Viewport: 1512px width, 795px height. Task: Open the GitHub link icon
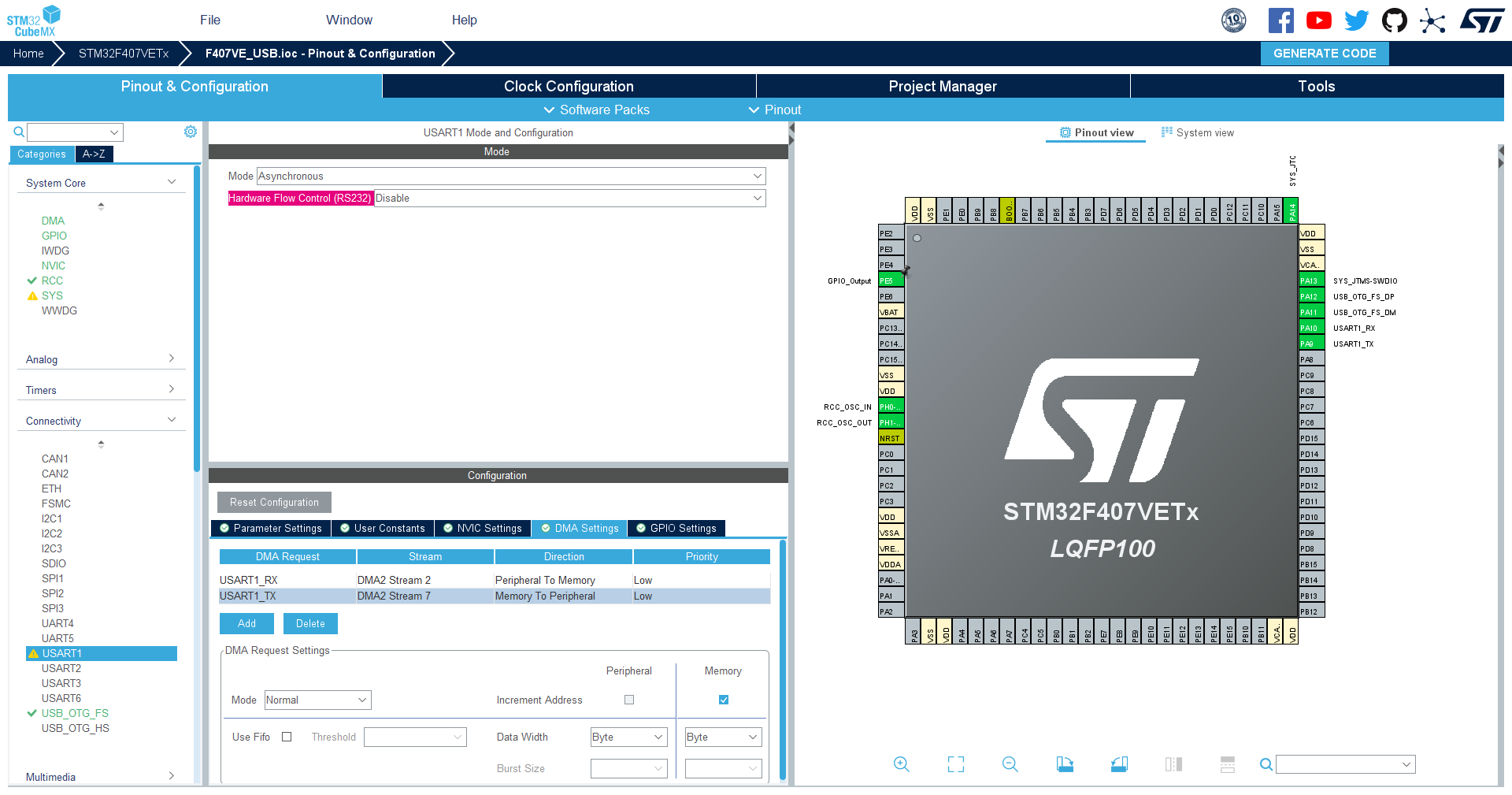point(1395,20)
